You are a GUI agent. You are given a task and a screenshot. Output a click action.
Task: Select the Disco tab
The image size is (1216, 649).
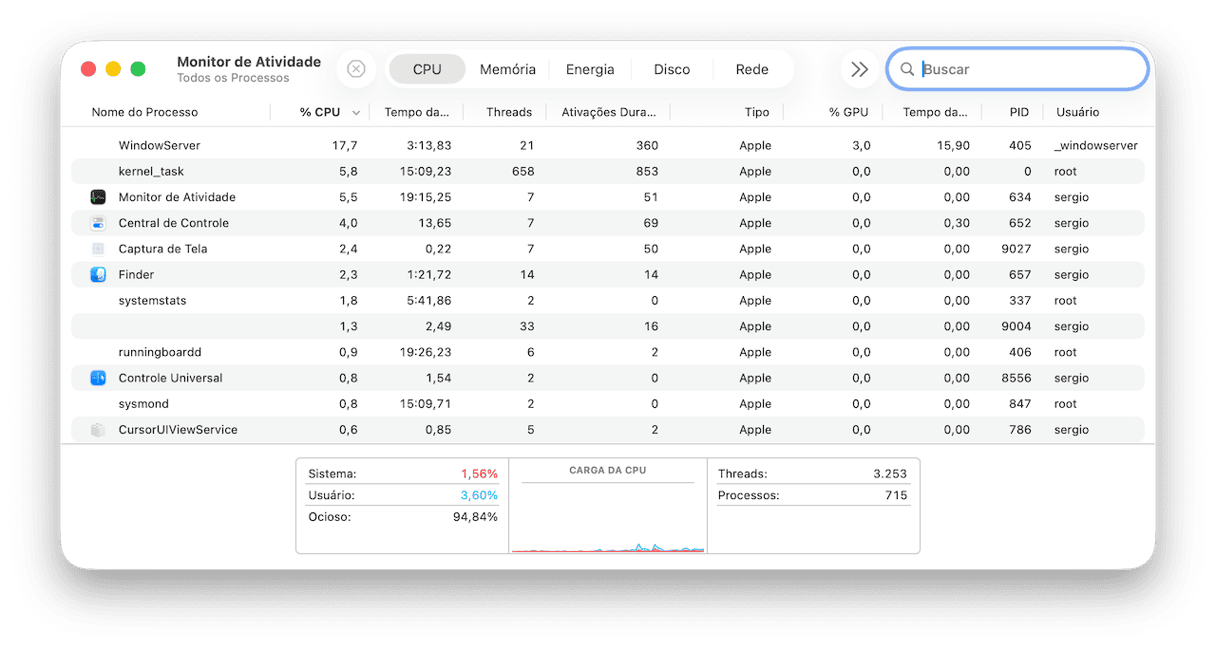(x=672, y=69)
